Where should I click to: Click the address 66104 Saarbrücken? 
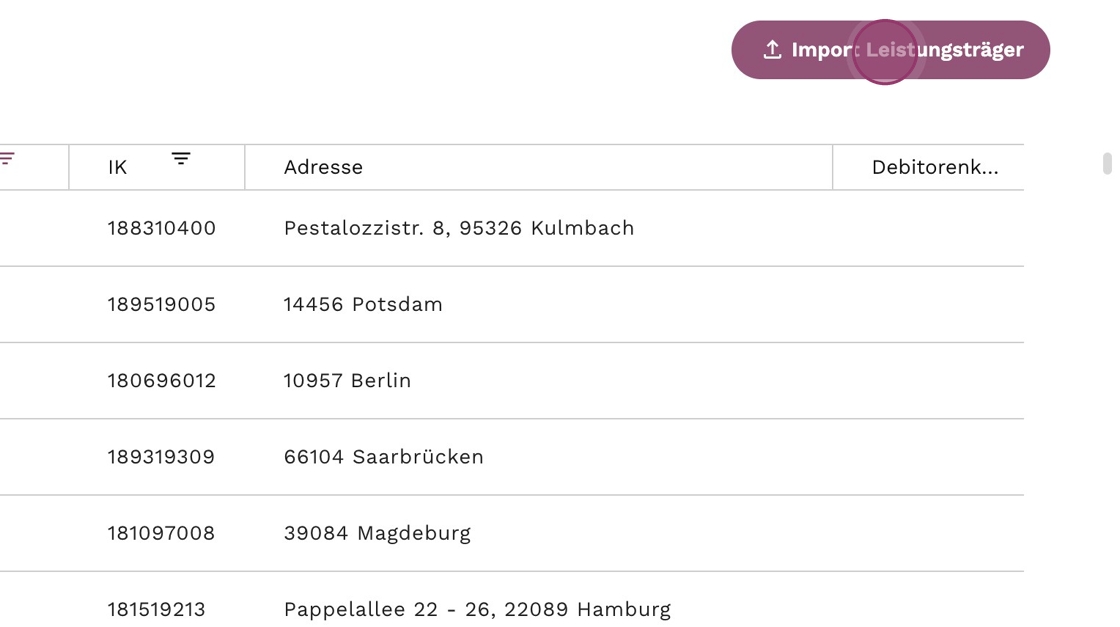coord(383,457)
